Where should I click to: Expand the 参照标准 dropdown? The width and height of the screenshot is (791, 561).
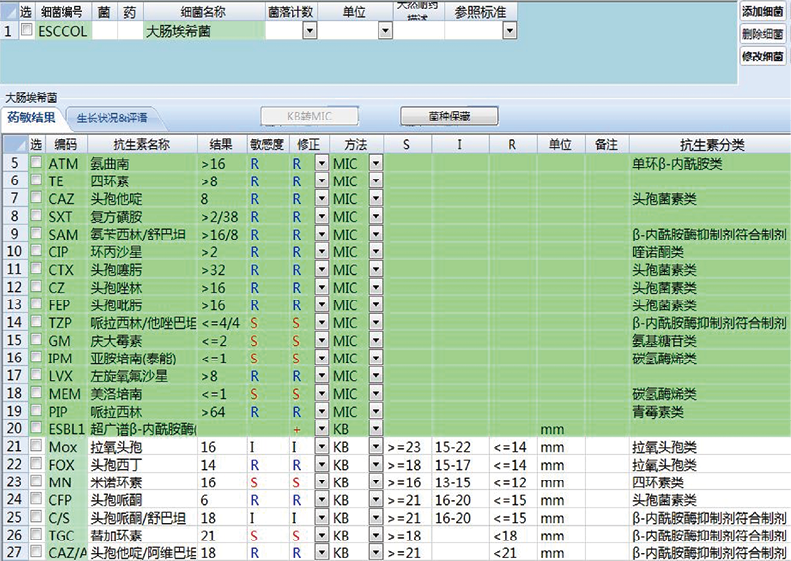[510, 31]
